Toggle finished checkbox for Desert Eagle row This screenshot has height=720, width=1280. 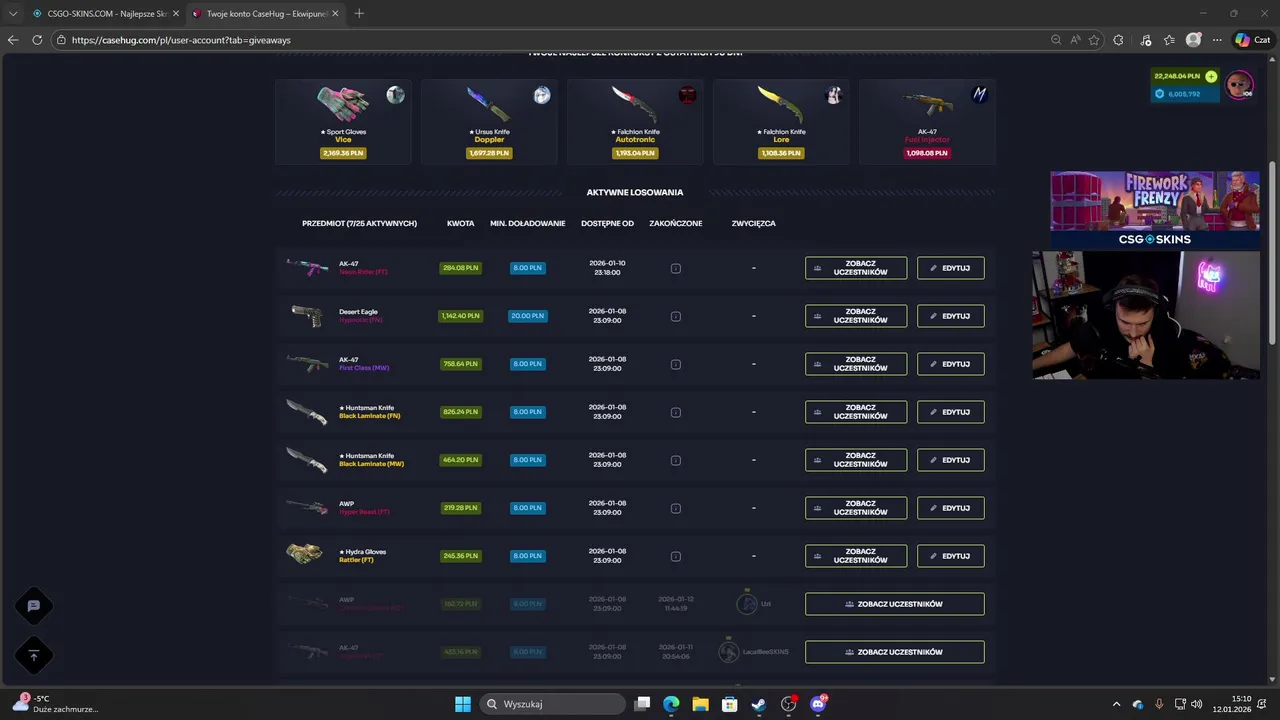click(676, 316)
